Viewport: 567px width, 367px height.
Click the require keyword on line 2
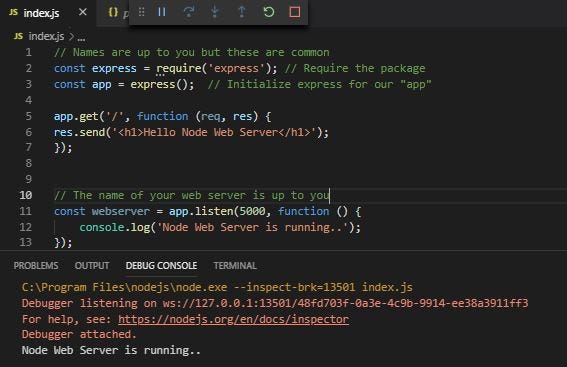pyautogui.click(x=179, y=68)
